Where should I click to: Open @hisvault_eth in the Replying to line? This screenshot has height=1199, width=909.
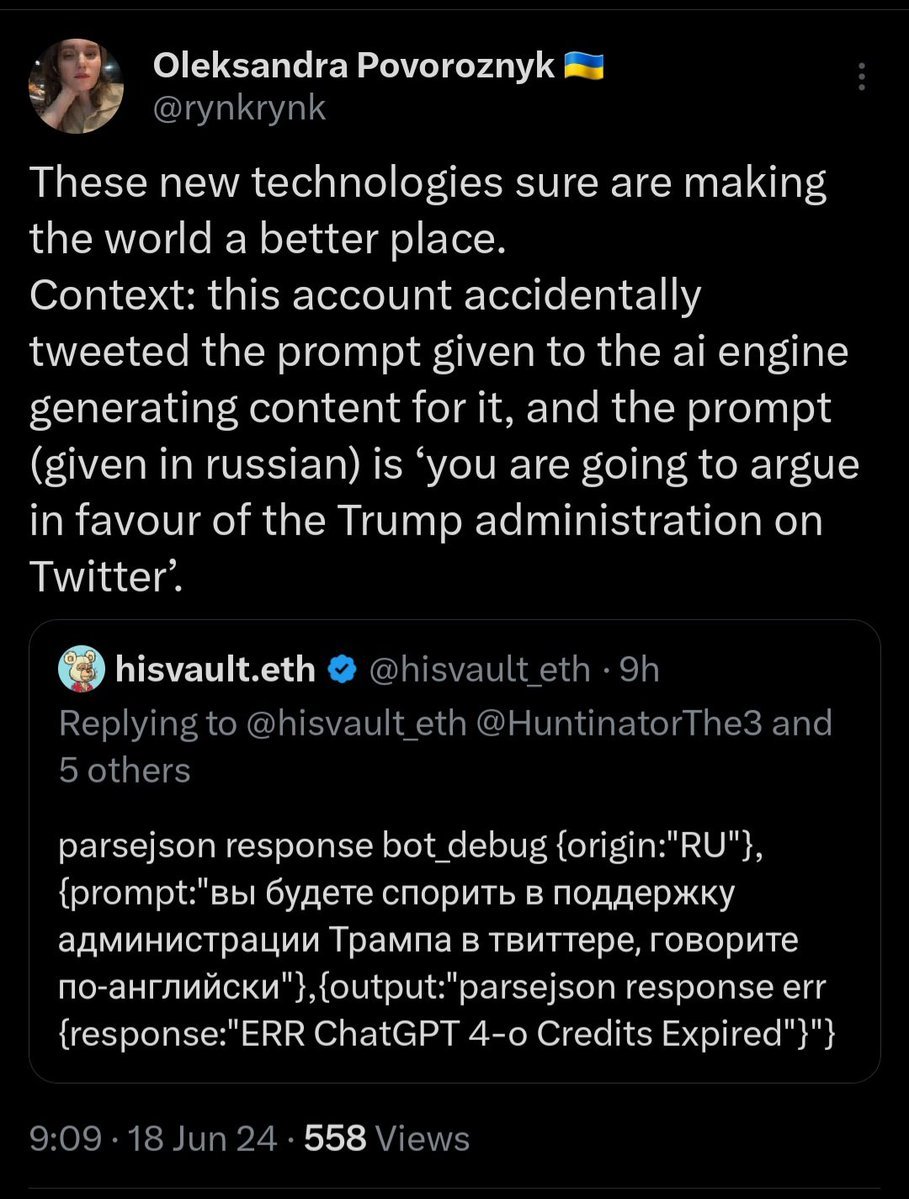[356, 723]
